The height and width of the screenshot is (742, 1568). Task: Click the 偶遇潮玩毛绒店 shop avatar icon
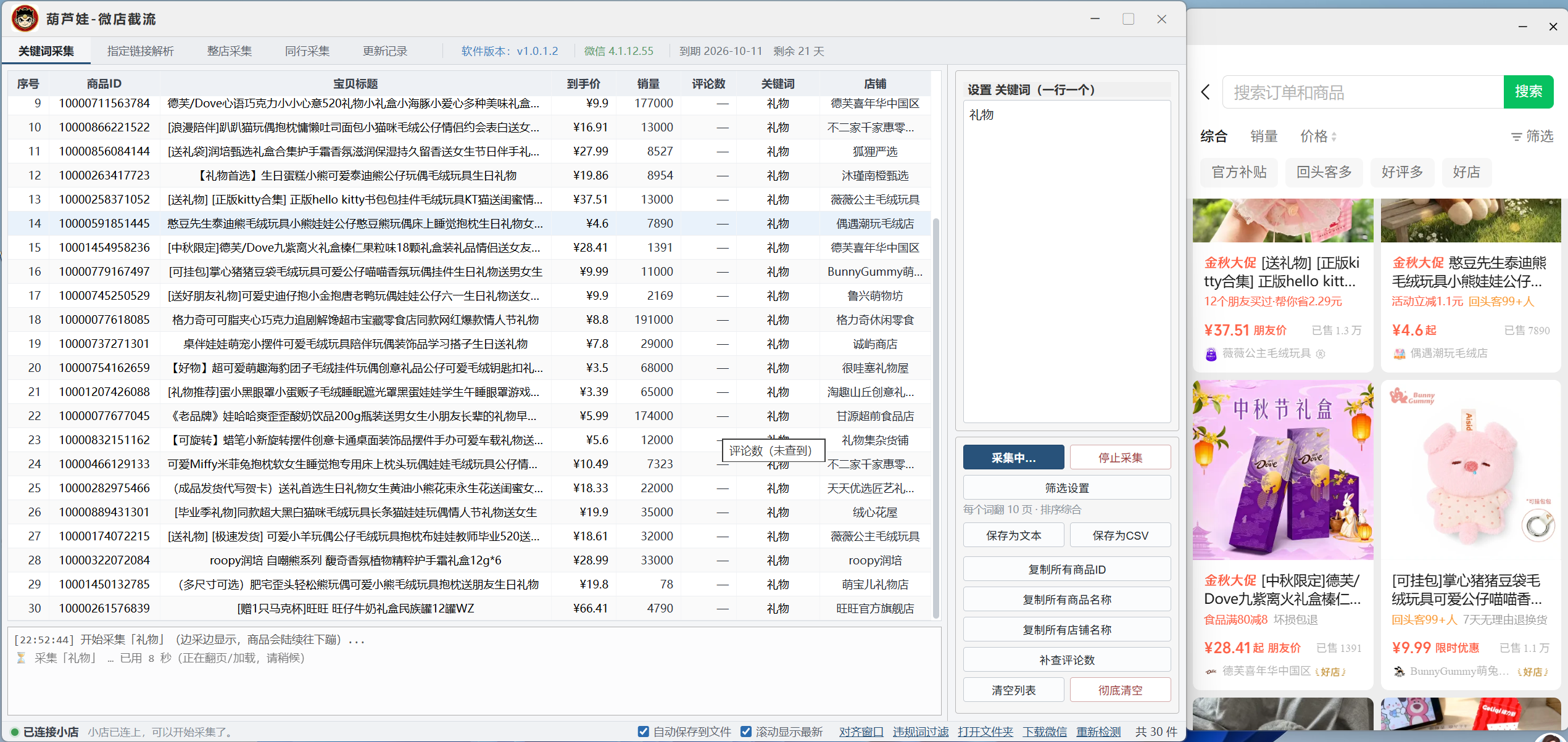click(1399, 354)
